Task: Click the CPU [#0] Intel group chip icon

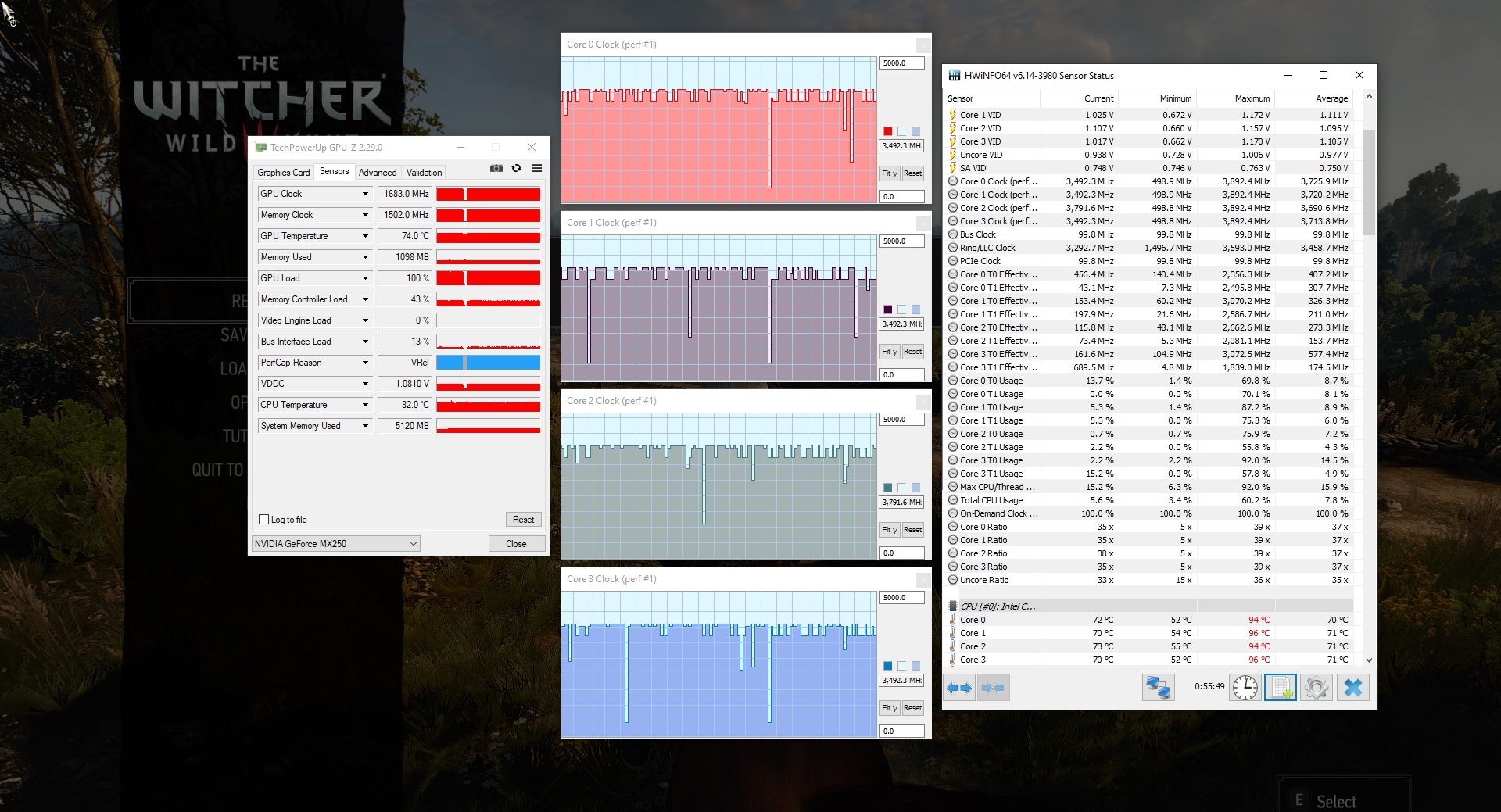Action: 952,606
